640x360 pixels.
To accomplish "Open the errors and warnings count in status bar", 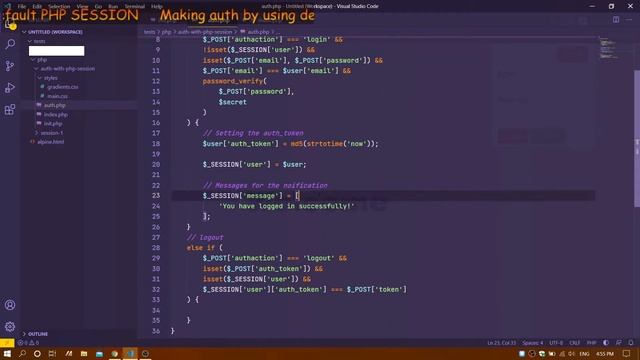I will click(28, 343).
